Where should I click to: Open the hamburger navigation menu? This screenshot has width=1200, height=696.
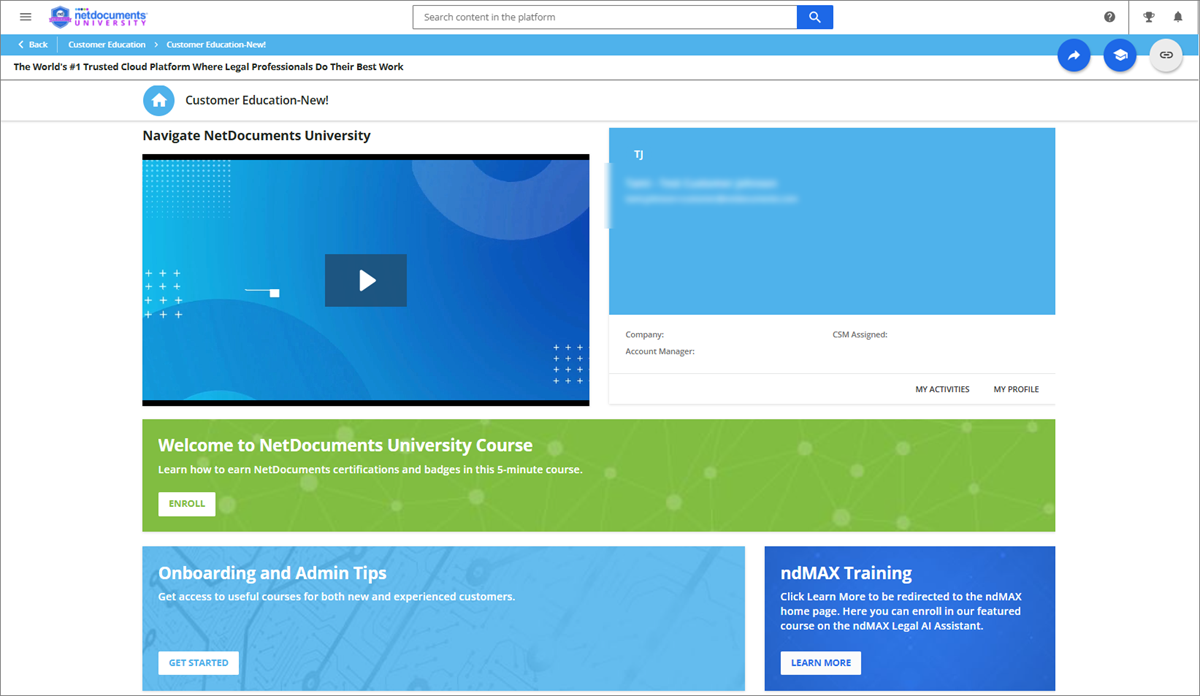[x=25, y=16]
